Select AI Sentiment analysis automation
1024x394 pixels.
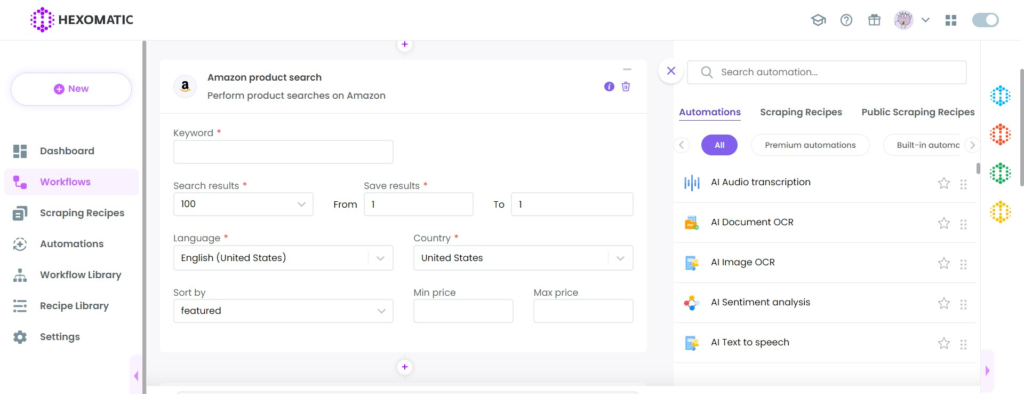point(826,303)
